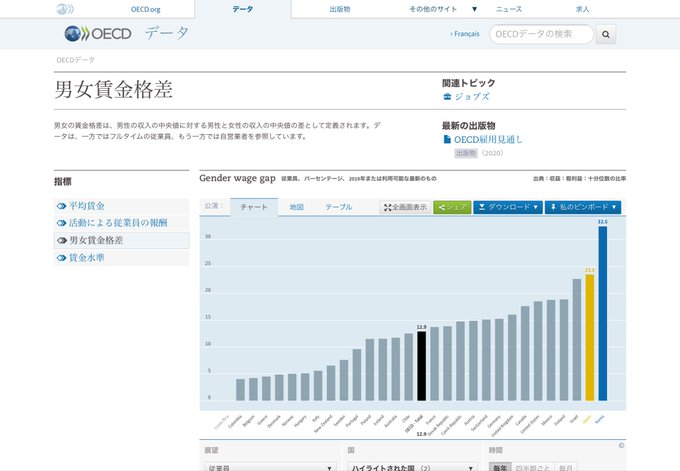680x471 pixels.
Task: Click the eye icon beside 賃金水準
Action: (62, 258)
